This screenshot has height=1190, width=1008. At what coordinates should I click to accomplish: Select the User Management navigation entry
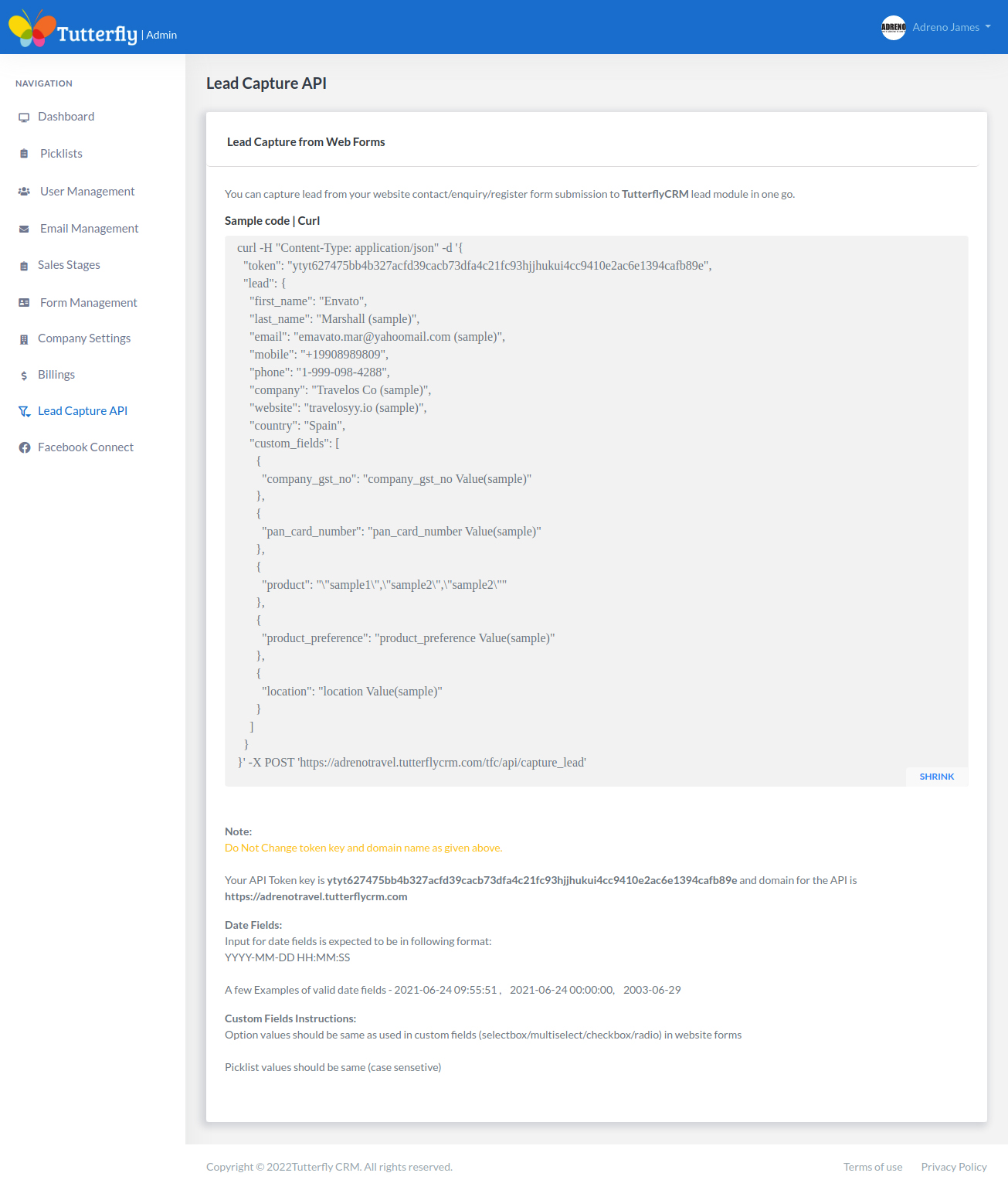[87, 192]
